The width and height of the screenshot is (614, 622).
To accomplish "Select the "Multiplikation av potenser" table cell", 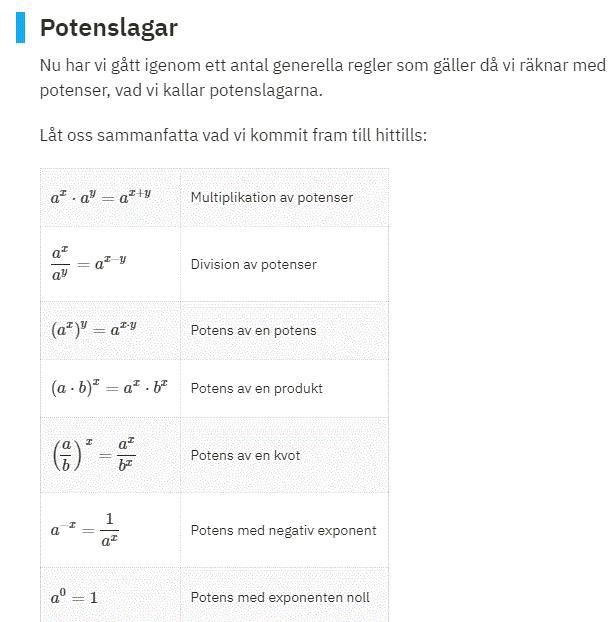I will 271,198.
